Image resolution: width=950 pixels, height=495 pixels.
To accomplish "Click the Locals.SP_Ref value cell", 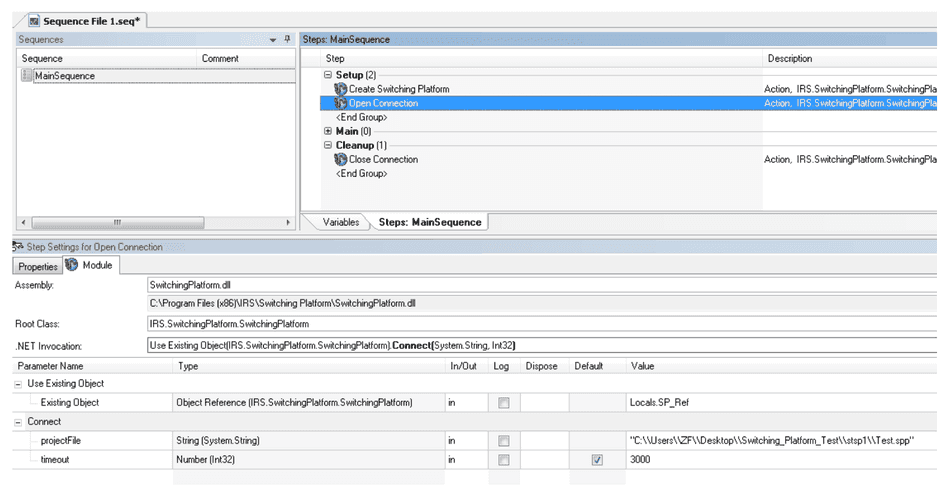I will (x=782, y=402).
